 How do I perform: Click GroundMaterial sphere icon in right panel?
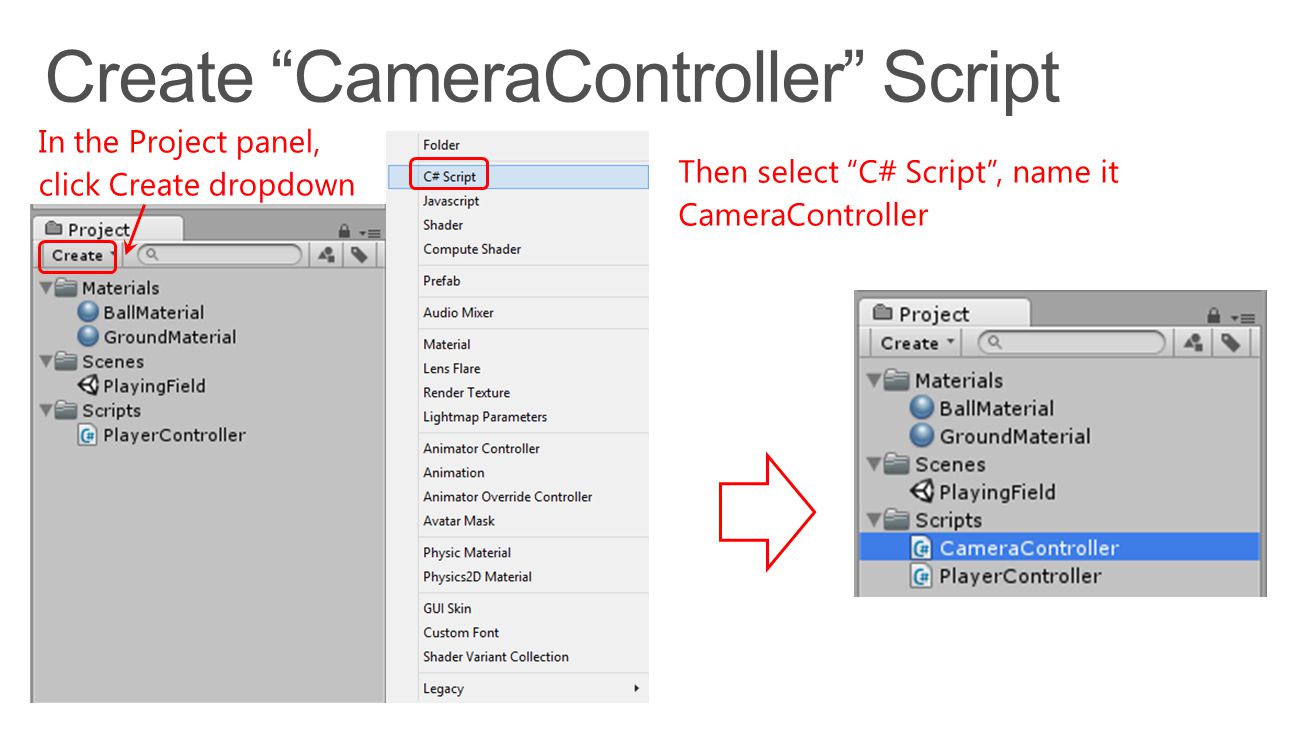pyautogui.click(x=922, y=436)
